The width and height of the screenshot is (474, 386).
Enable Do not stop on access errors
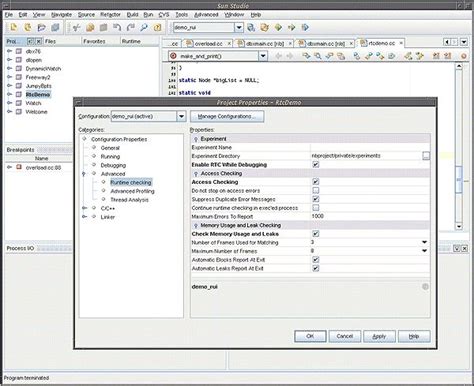316,190
